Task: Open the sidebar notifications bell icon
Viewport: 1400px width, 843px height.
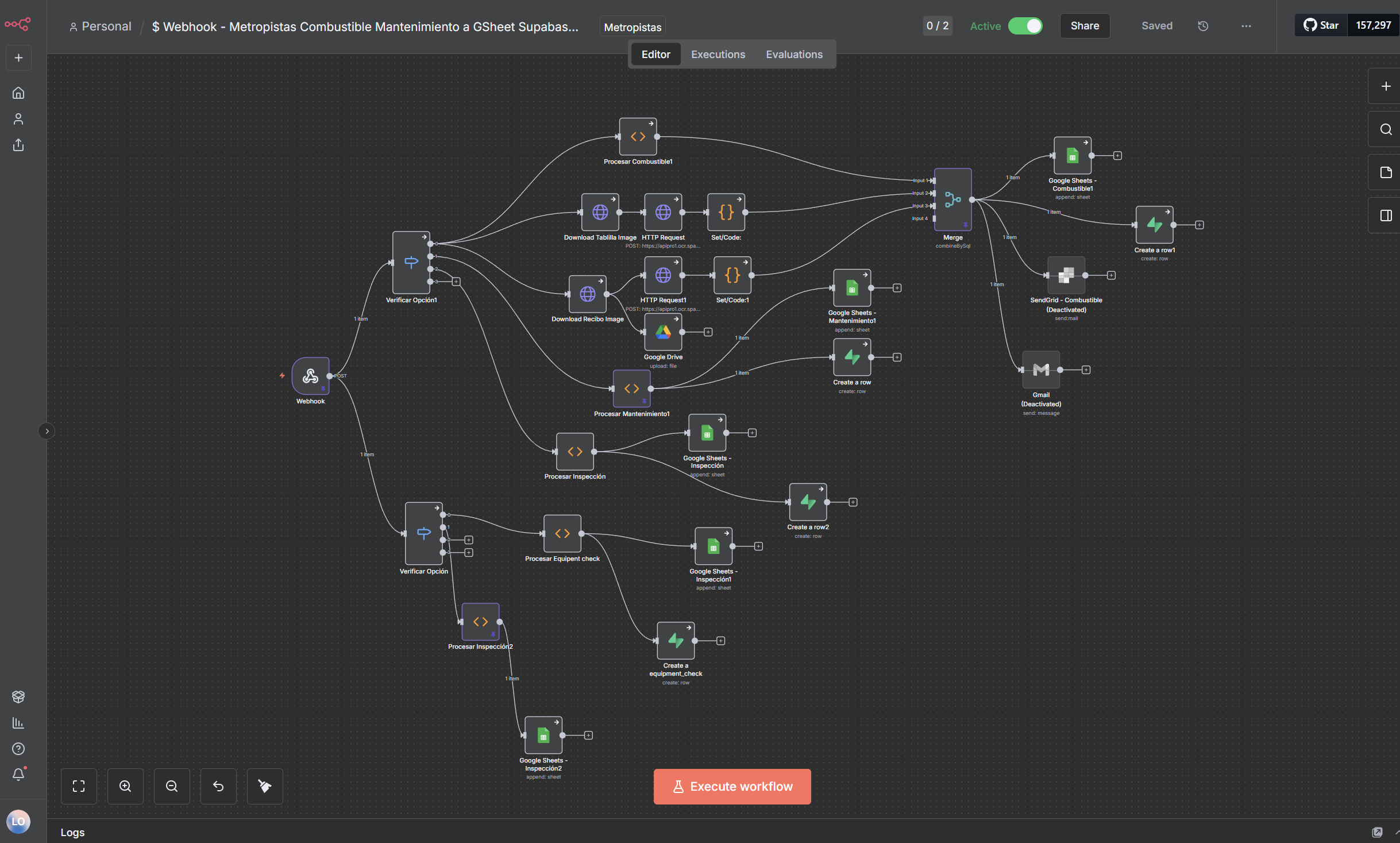Action: click(18, 775)
